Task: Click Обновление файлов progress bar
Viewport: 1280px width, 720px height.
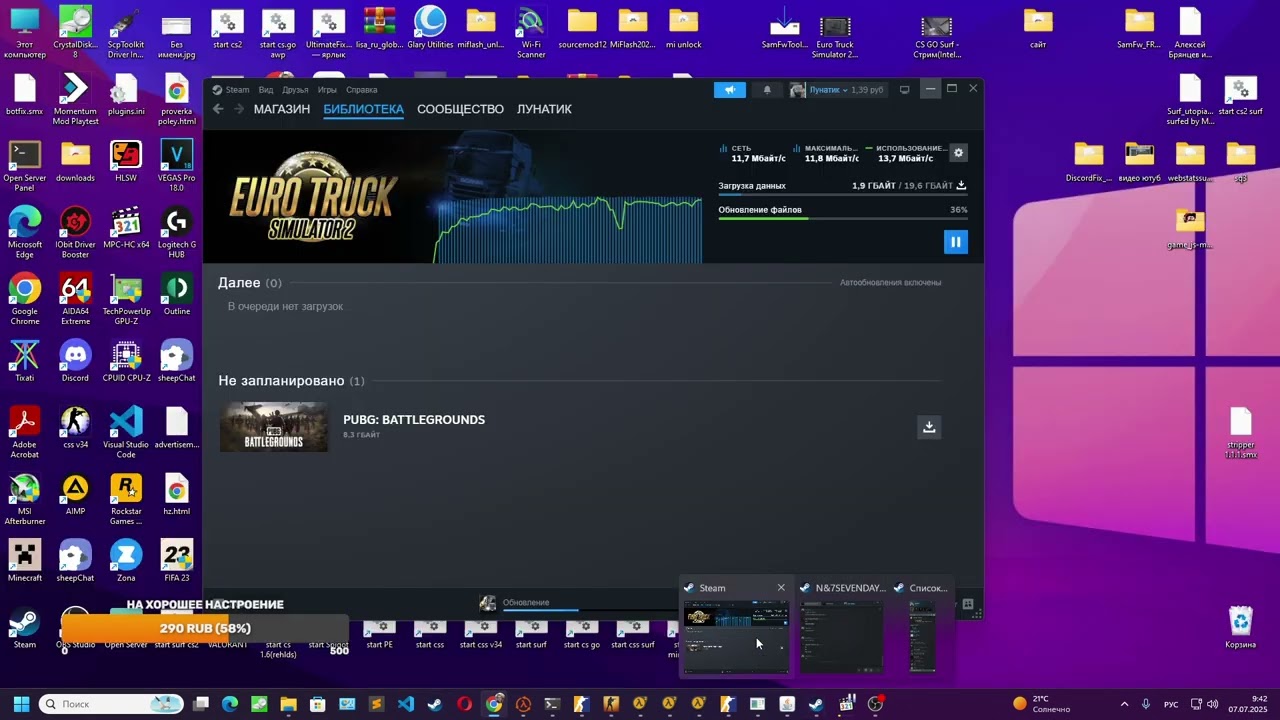Action: [842, 218]
